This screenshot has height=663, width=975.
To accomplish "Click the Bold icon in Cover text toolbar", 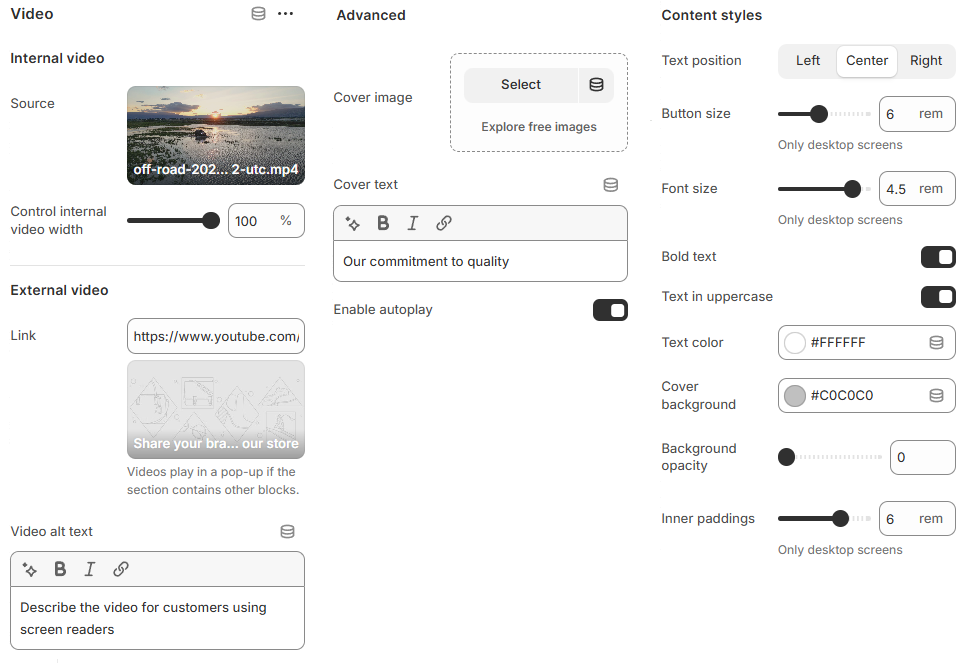I will pyautogui.click(x=383, y=223).
